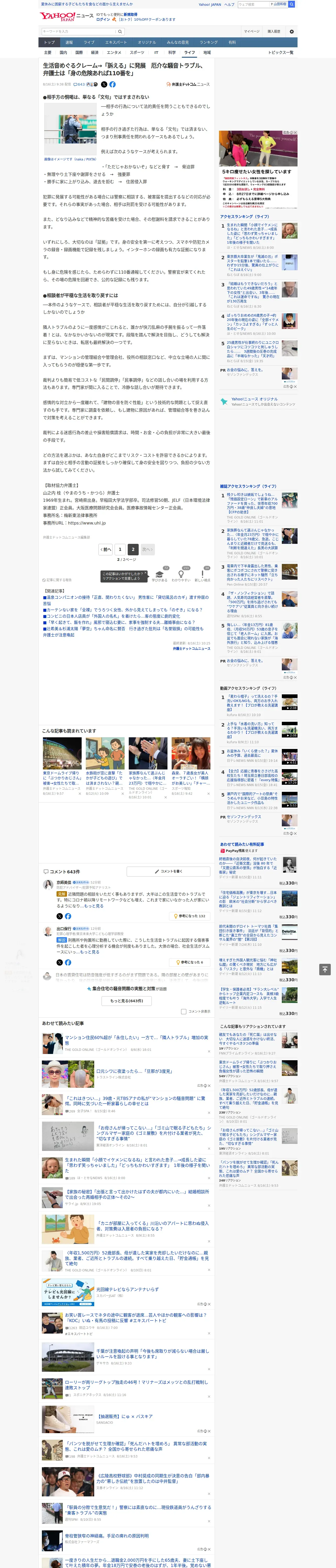Image resolution: width=336 pixels, height=1568 pixels.
Task: Click the scroll-to-top arrow button
Action: point(325,969)
